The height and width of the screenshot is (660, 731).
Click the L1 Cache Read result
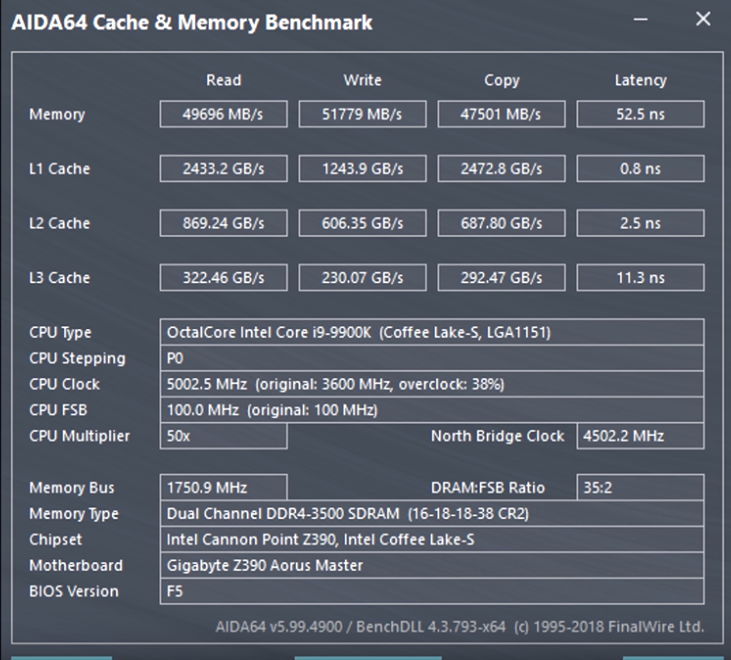click(x=224, y=169)
